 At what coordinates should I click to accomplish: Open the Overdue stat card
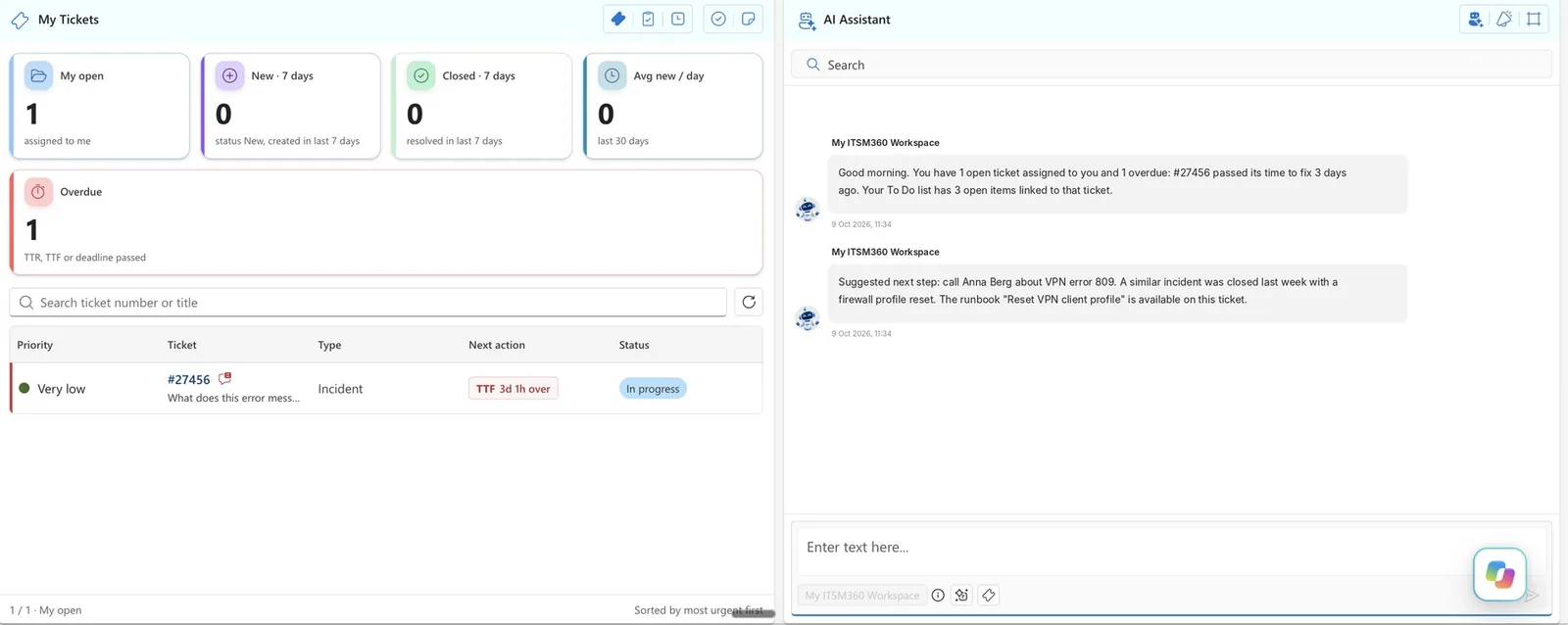tap(386, 222)
